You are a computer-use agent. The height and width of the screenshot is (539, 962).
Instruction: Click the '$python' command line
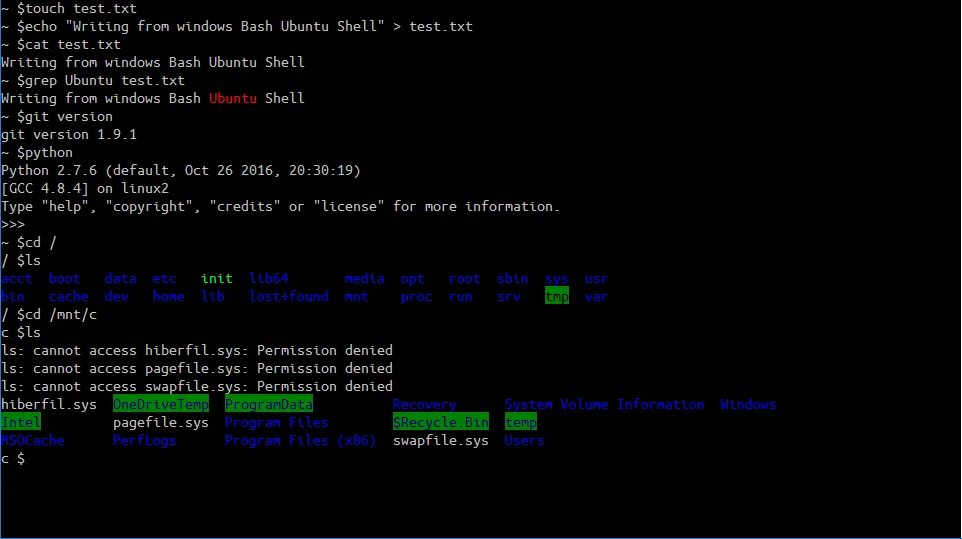click(x=37, y=152)
